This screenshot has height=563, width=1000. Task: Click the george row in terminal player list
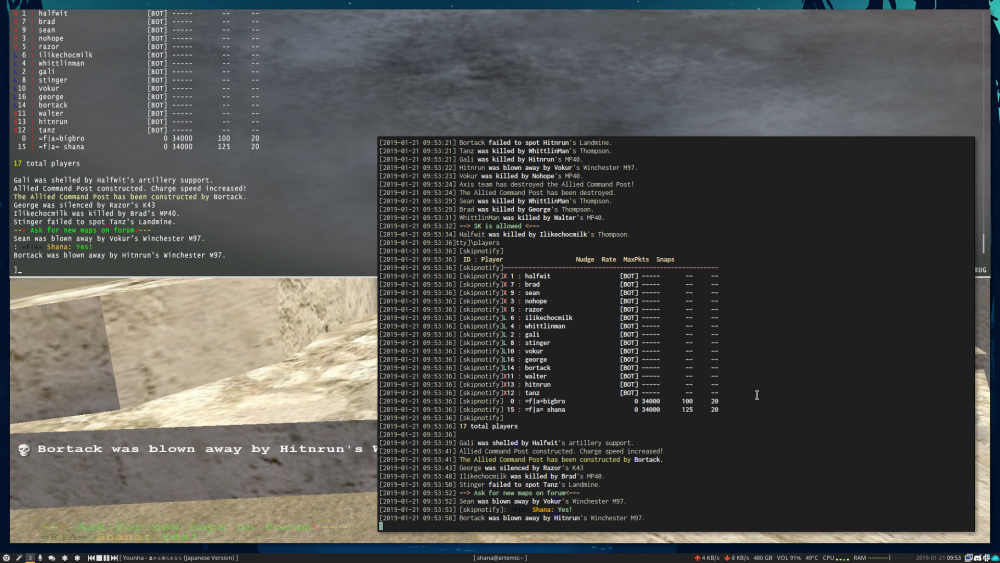pos(548,360)
